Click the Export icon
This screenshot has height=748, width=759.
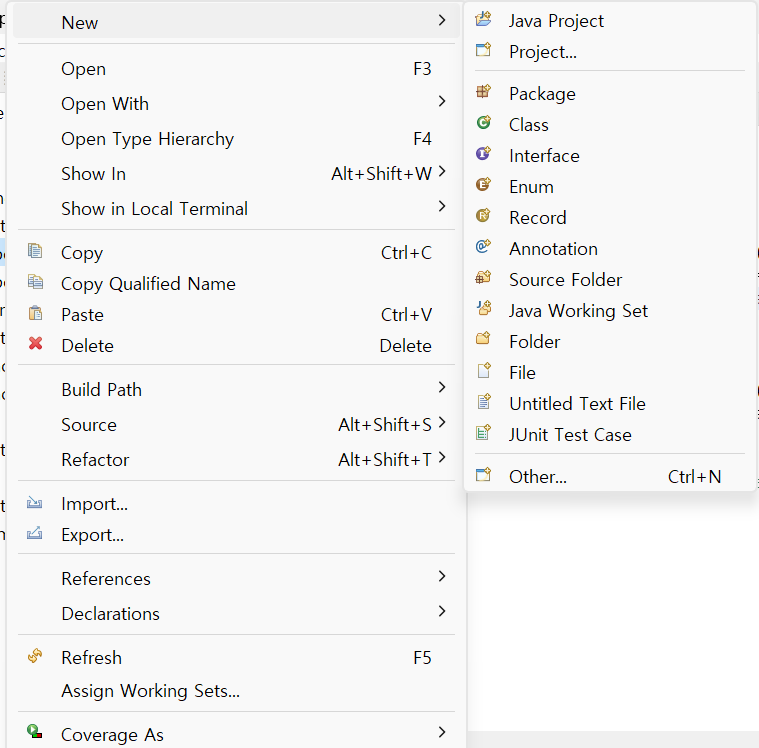34,533
